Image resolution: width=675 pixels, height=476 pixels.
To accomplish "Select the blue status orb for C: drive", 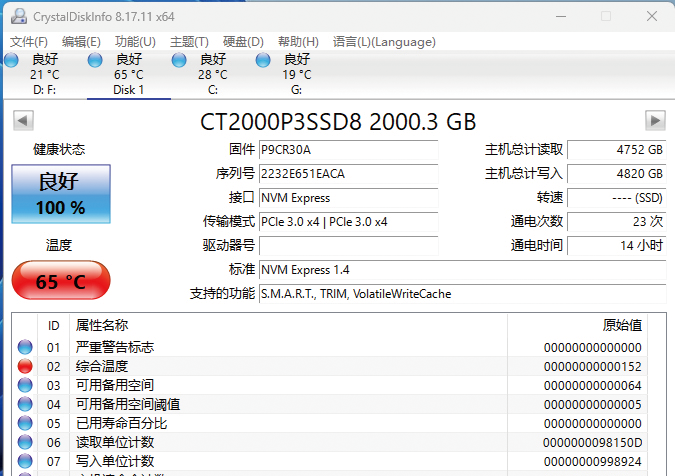I will click(x=179, y=60).
